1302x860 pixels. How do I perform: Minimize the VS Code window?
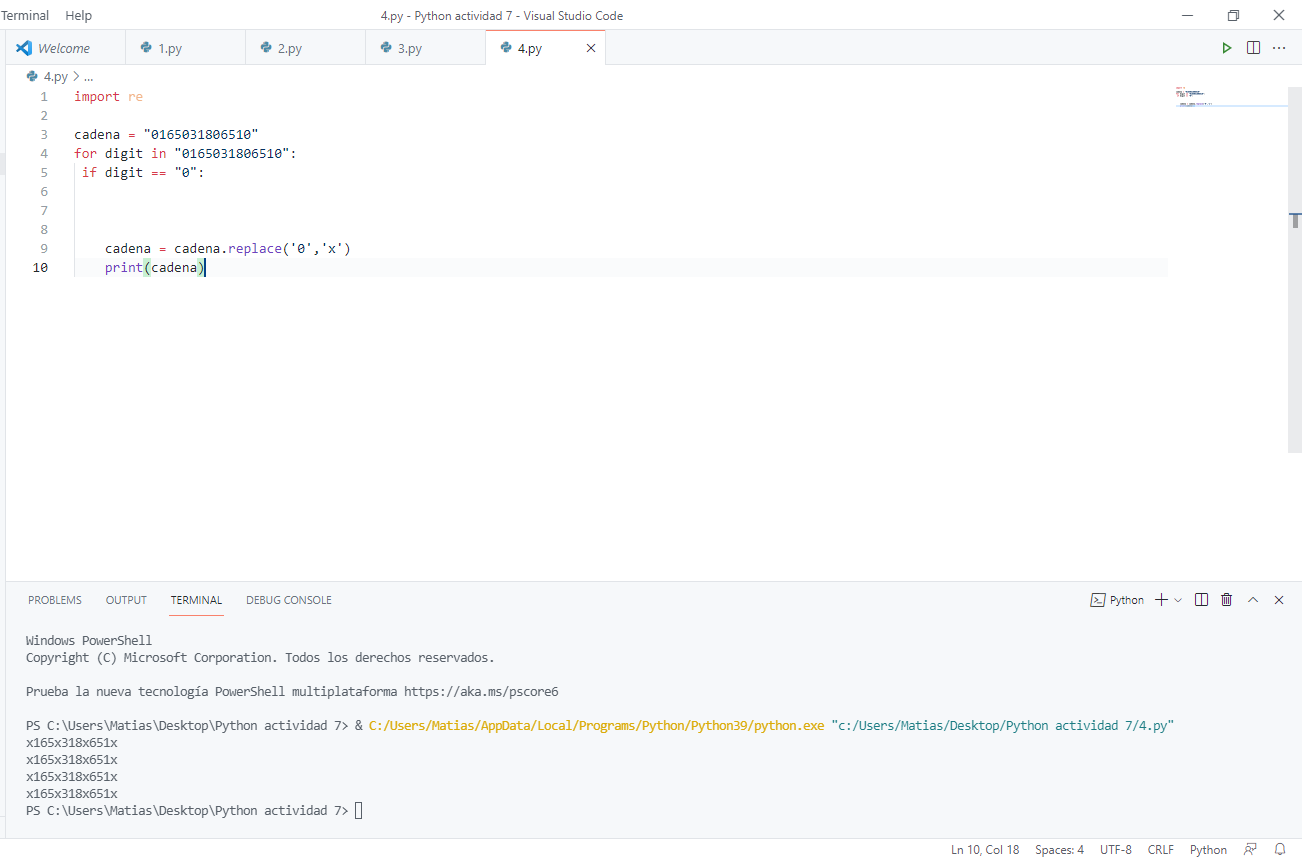tap(1187, 15)
